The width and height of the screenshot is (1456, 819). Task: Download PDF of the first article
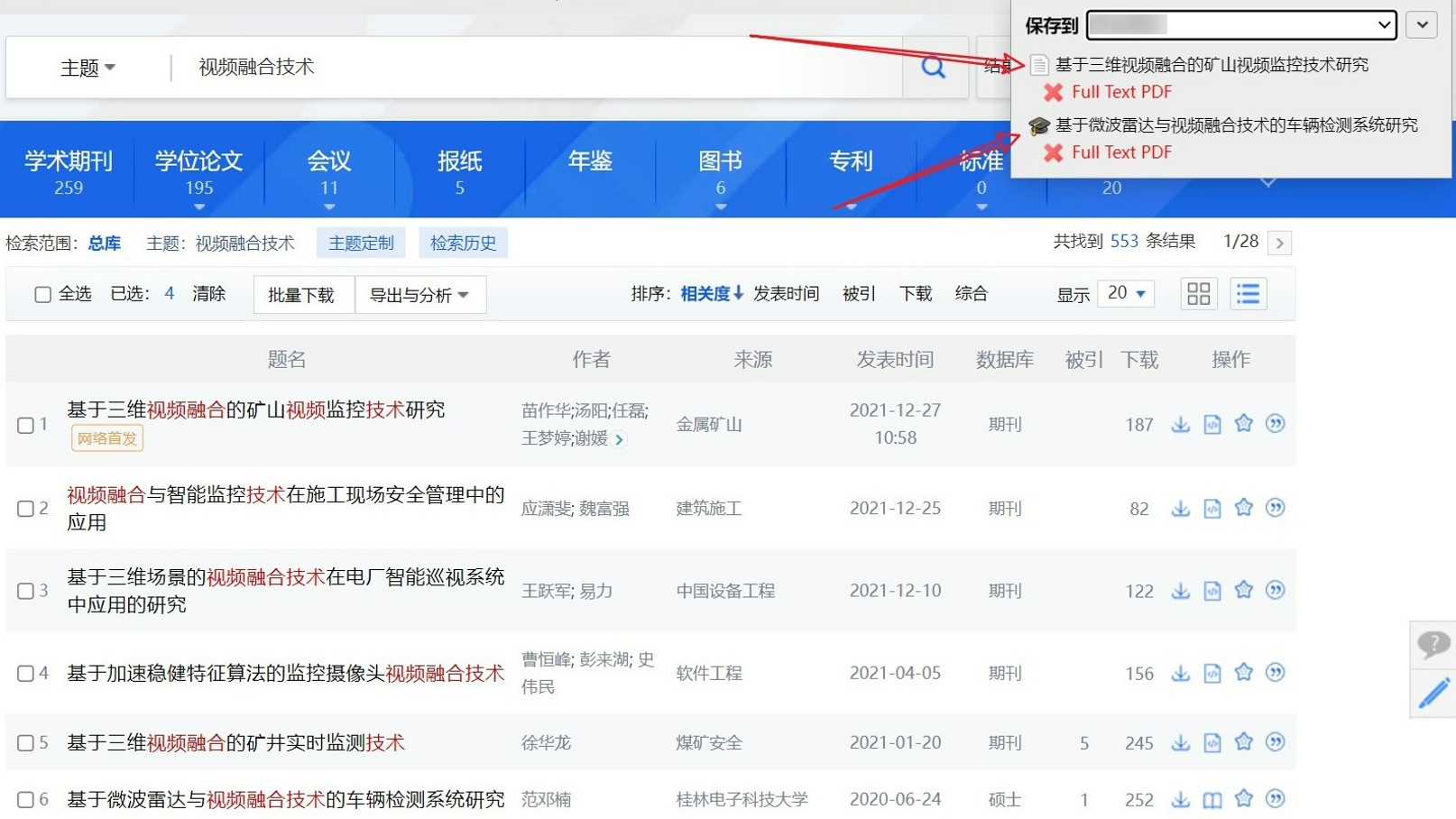coord(1180,423)
